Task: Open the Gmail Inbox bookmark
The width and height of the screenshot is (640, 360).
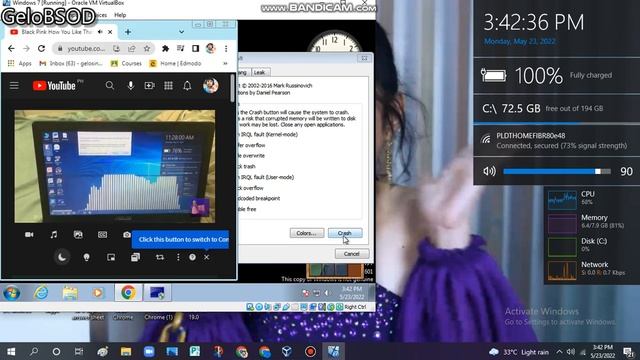Action: [71, 64]
